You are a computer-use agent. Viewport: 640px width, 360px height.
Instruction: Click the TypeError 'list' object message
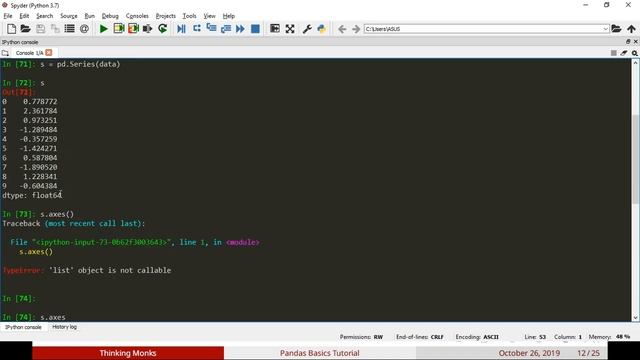click(x=87, y=270)
